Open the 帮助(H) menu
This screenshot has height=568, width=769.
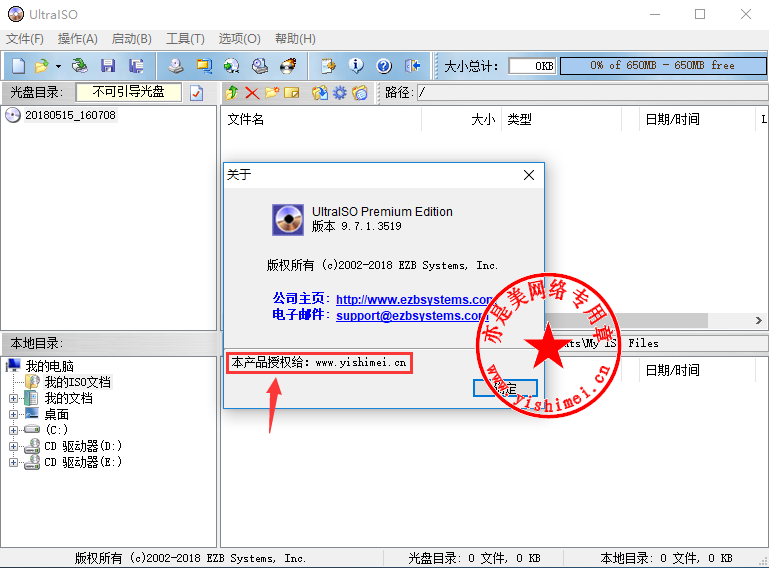coord(295,39)
